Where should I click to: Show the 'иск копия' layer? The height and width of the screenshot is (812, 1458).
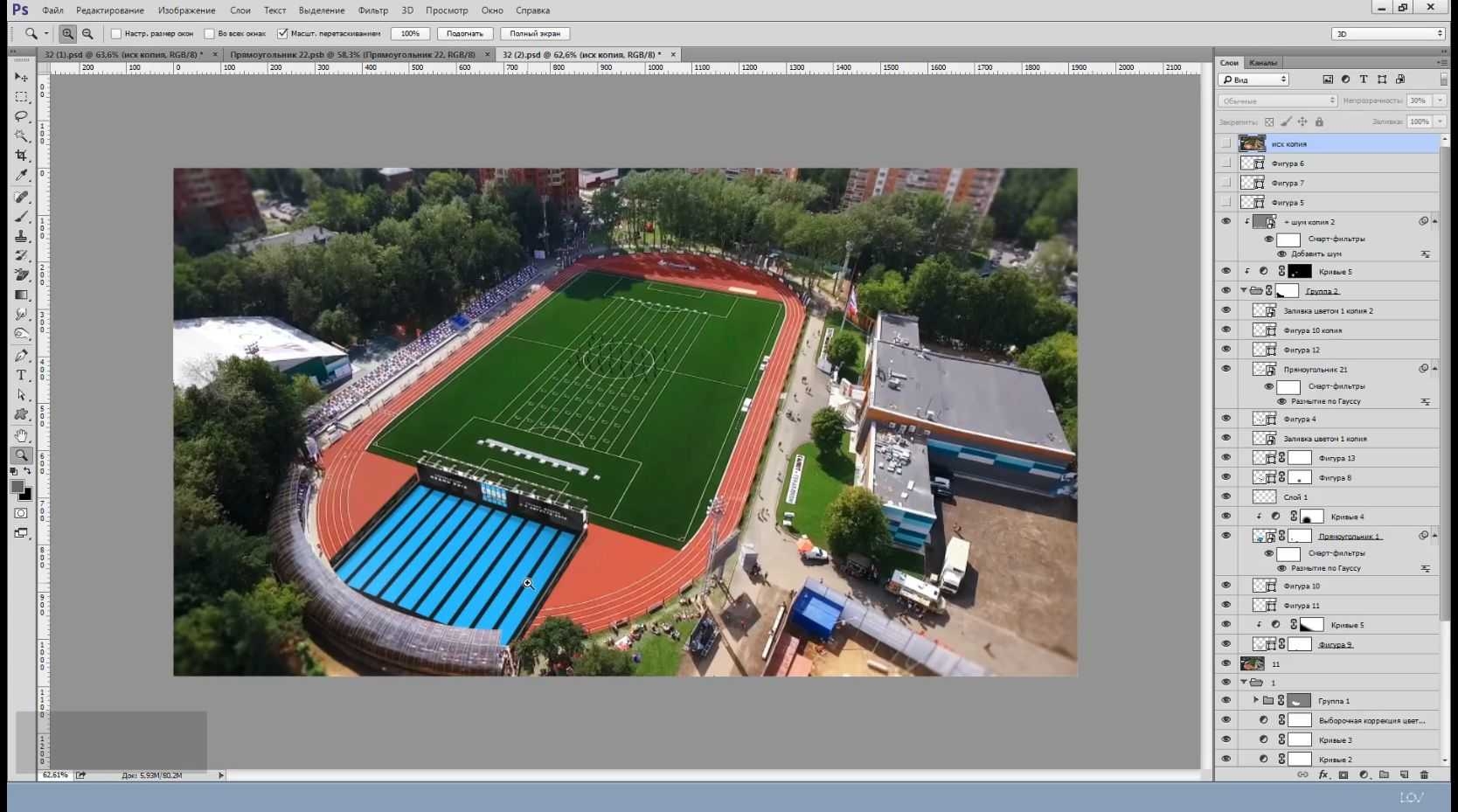[x=1225, y=143]
